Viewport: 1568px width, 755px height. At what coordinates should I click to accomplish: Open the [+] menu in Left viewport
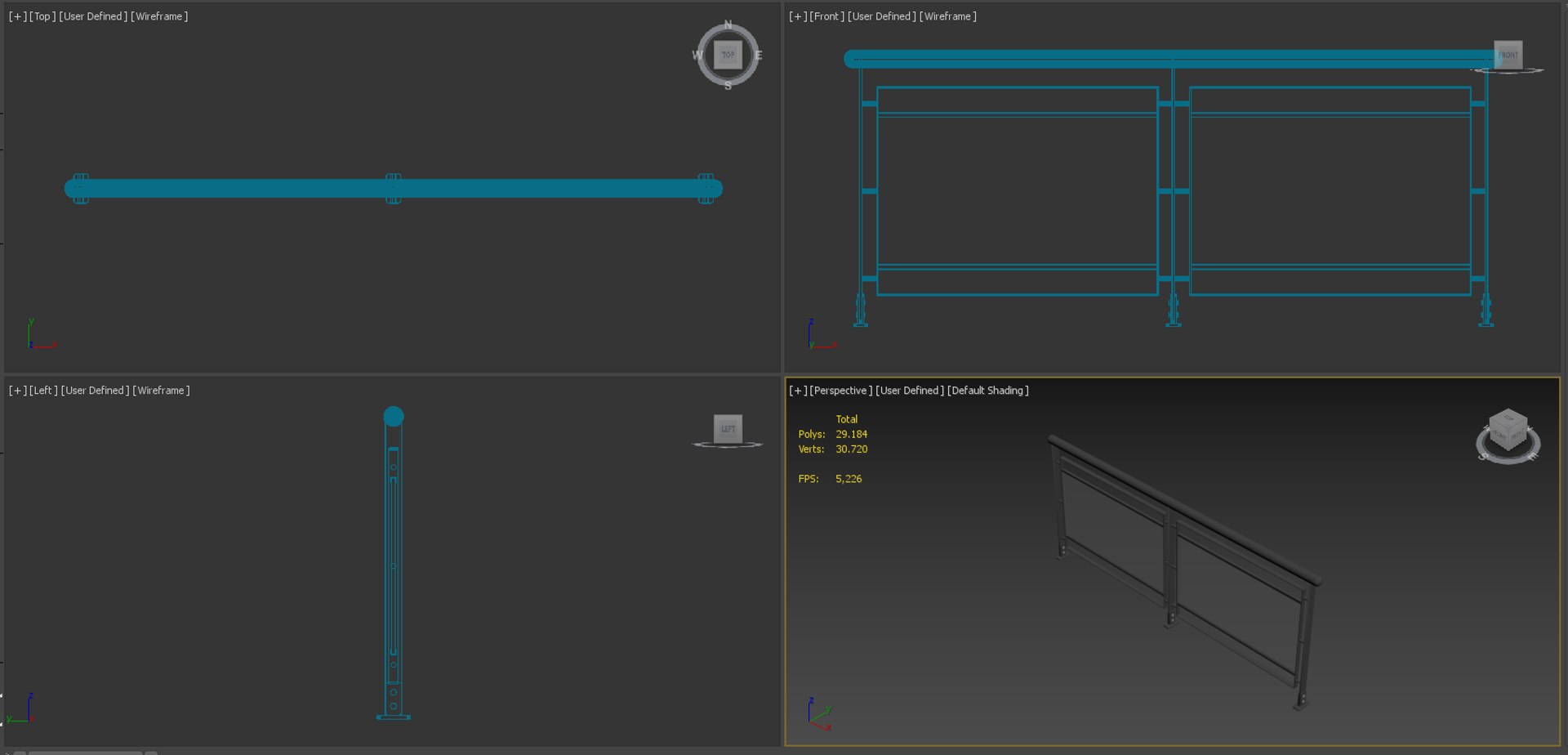[17, 391]
